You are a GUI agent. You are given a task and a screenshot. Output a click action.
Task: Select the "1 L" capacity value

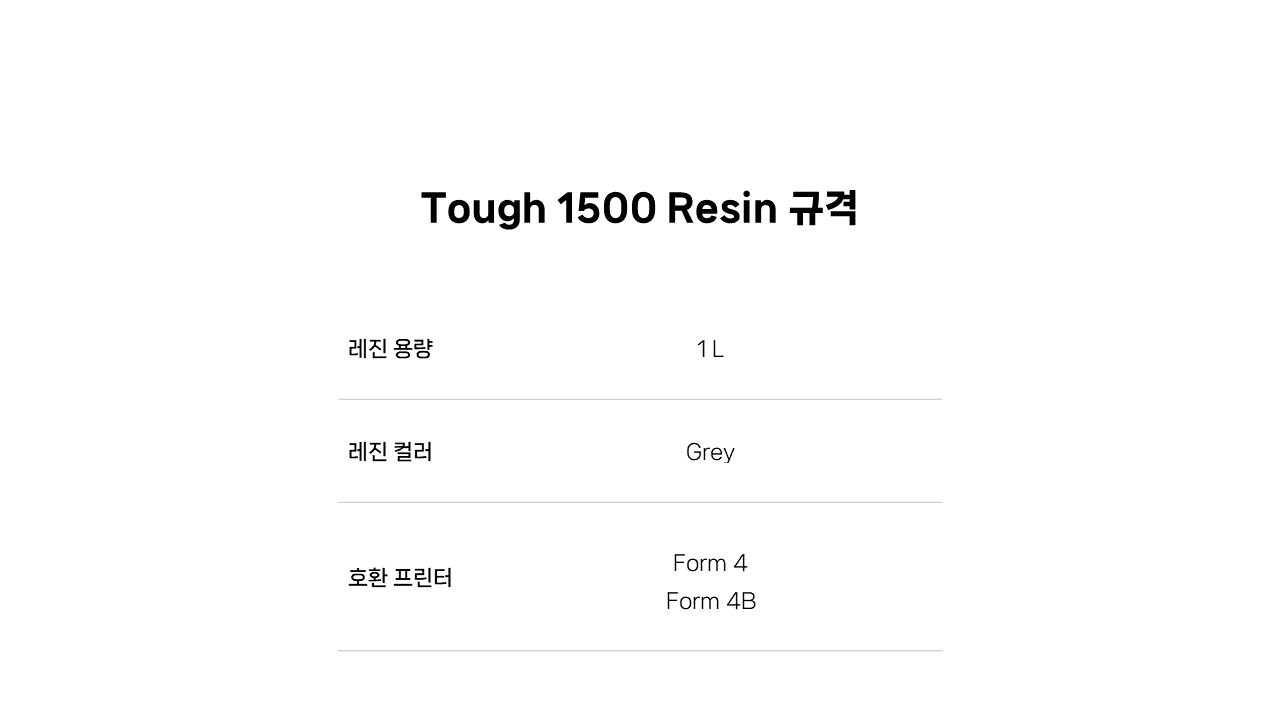coord(710,349)
